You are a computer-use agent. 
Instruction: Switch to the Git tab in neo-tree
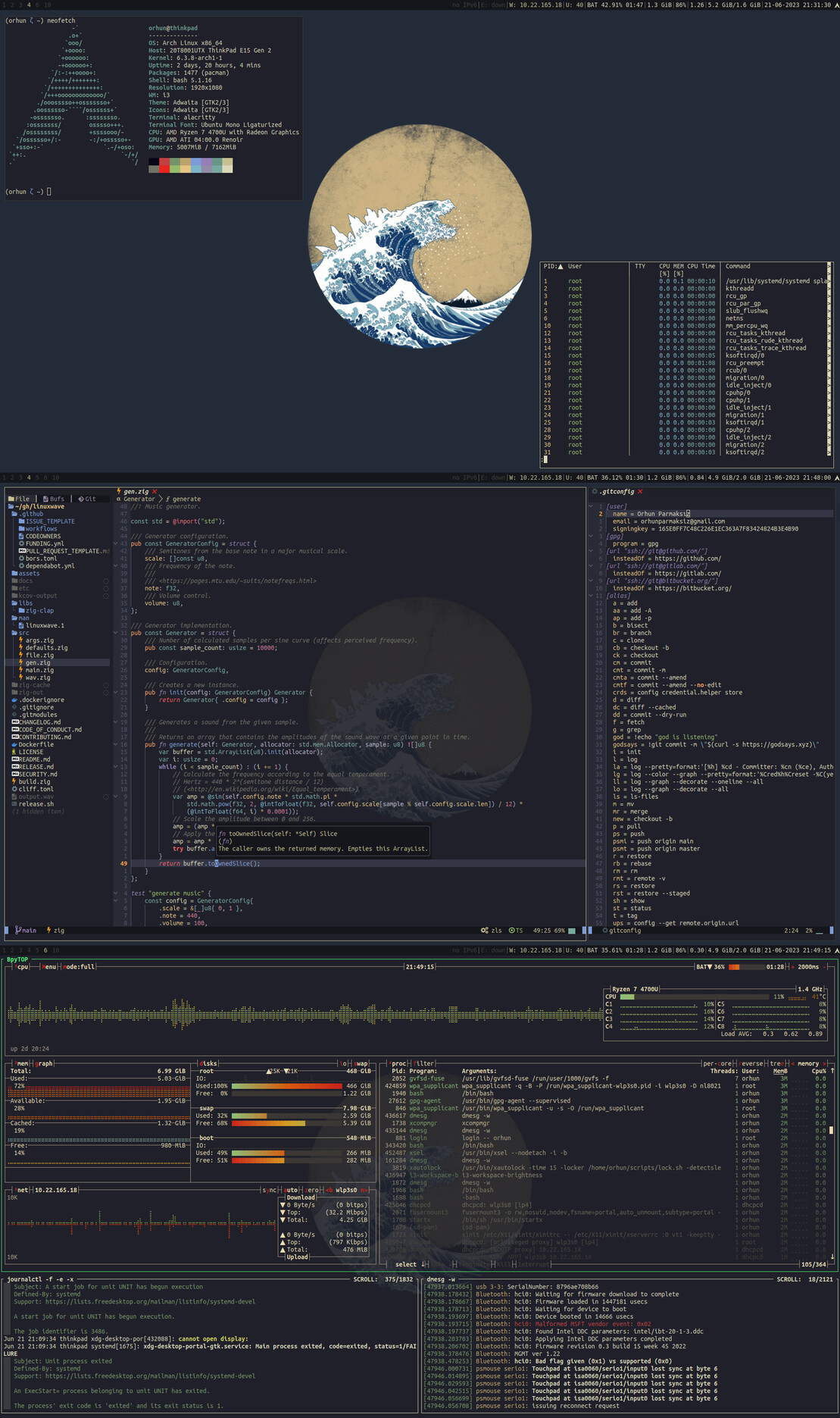[87, 499]
